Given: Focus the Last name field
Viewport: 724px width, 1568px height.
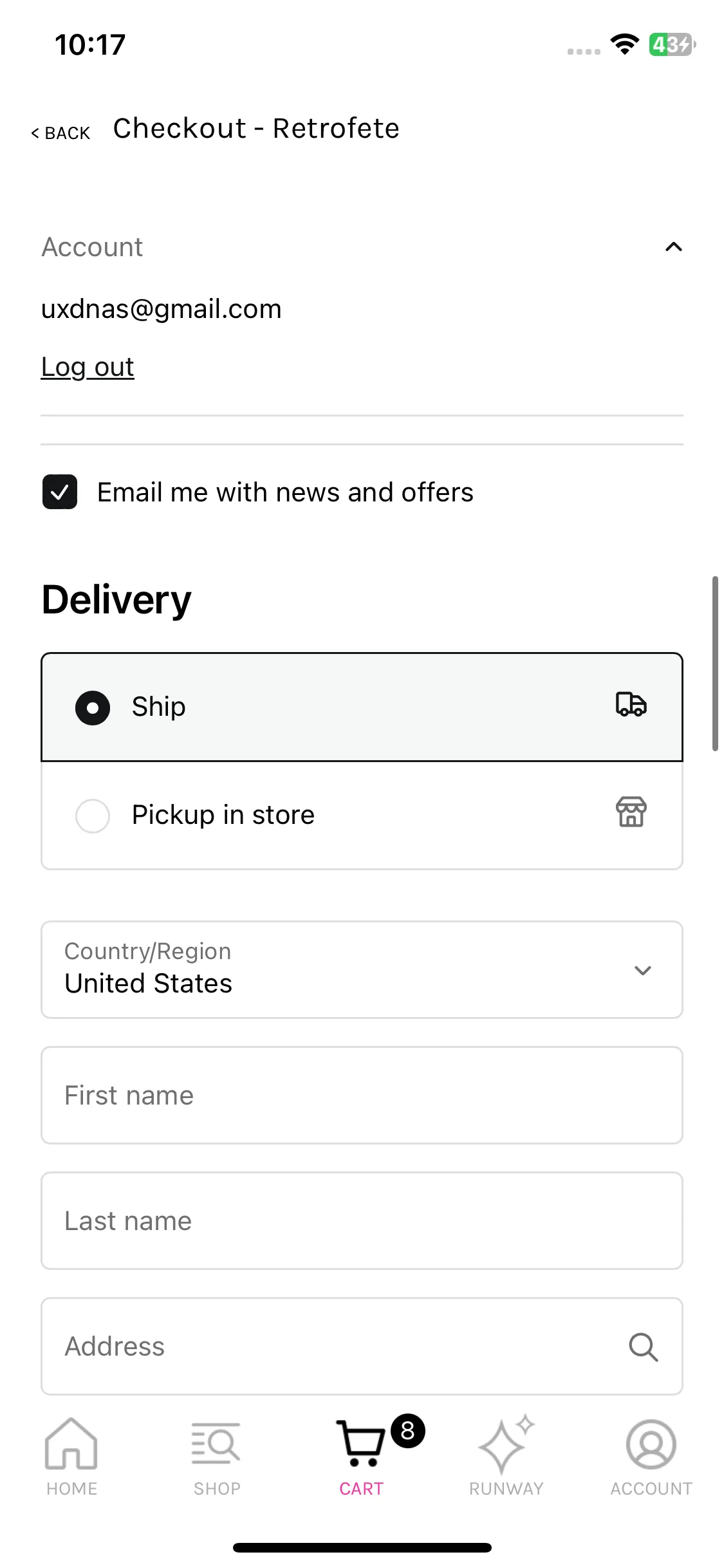Looking at the screenshot, I should tap(362, 1220).
